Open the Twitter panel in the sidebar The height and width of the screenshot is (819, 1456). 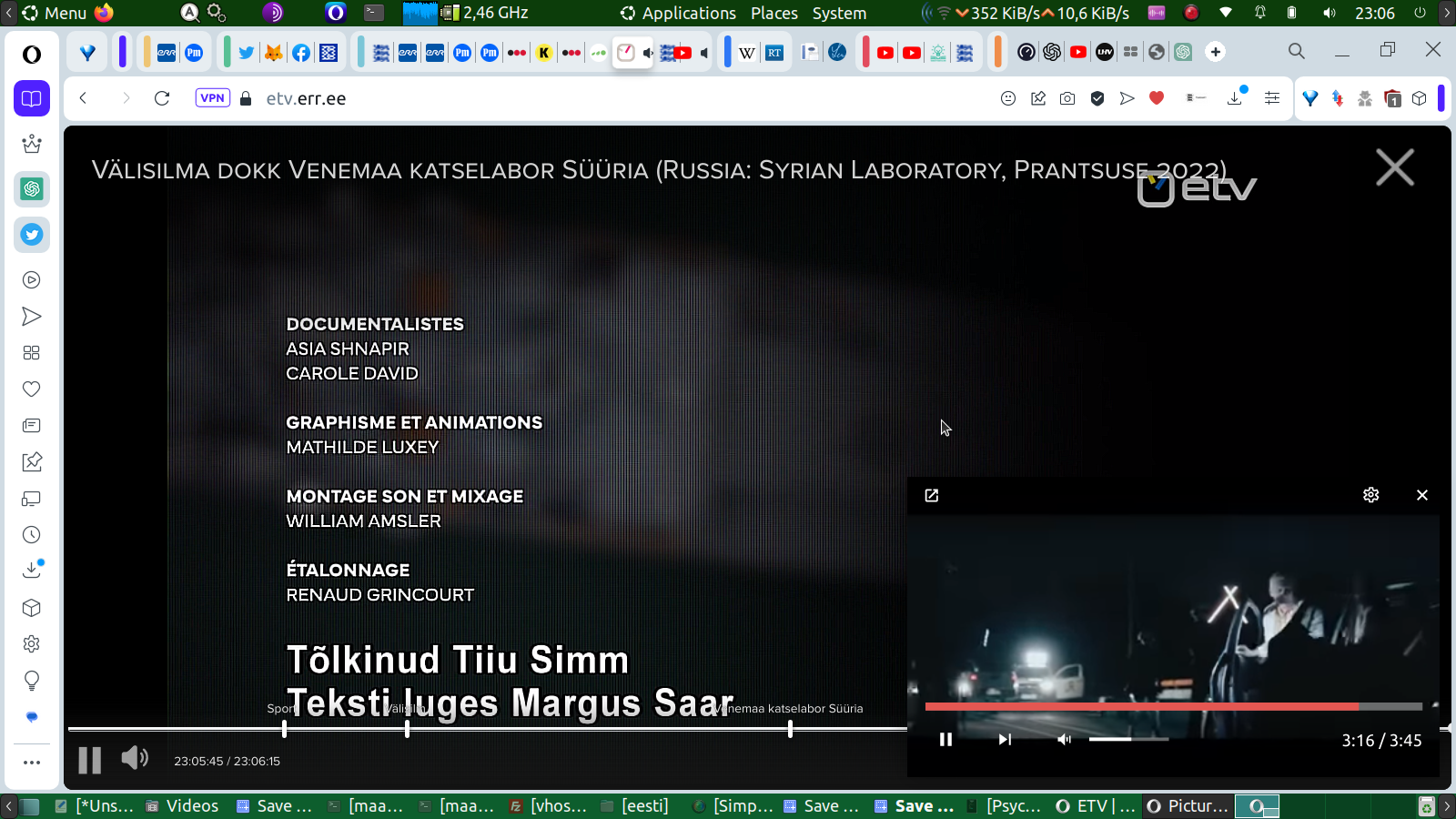pos(32,235)
